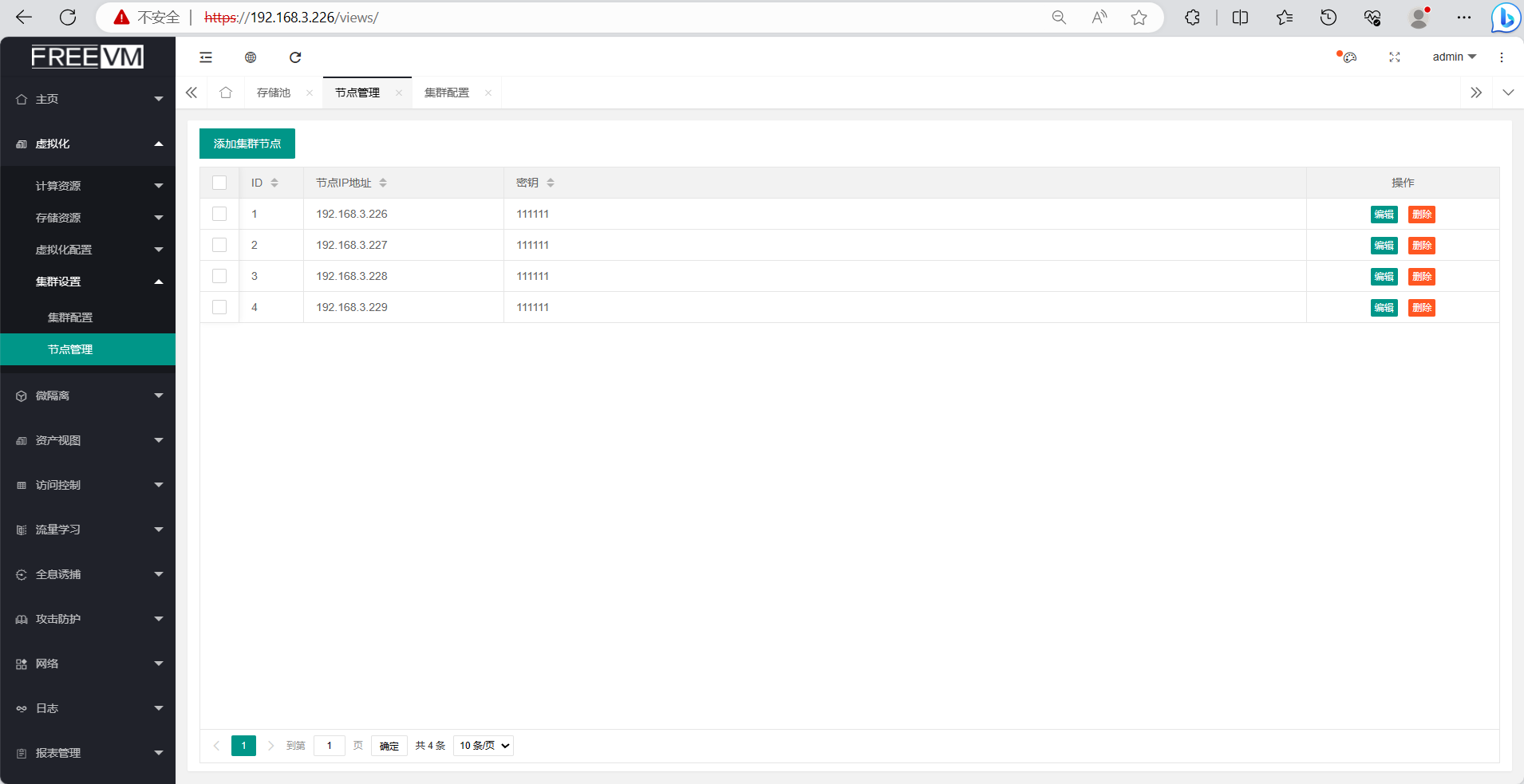Go to the home tab icon
1524x784 pixels.
click(x=226, y=93)
